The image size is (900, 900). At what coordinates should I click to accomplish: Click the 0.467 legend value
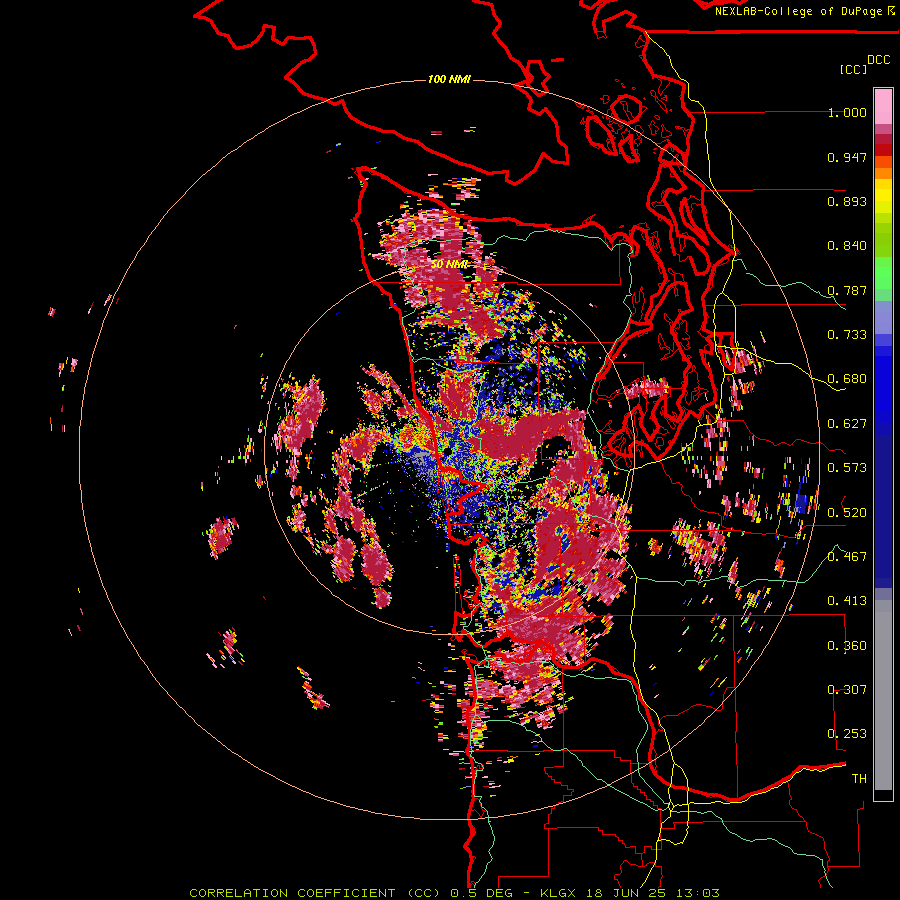(847, 557)
